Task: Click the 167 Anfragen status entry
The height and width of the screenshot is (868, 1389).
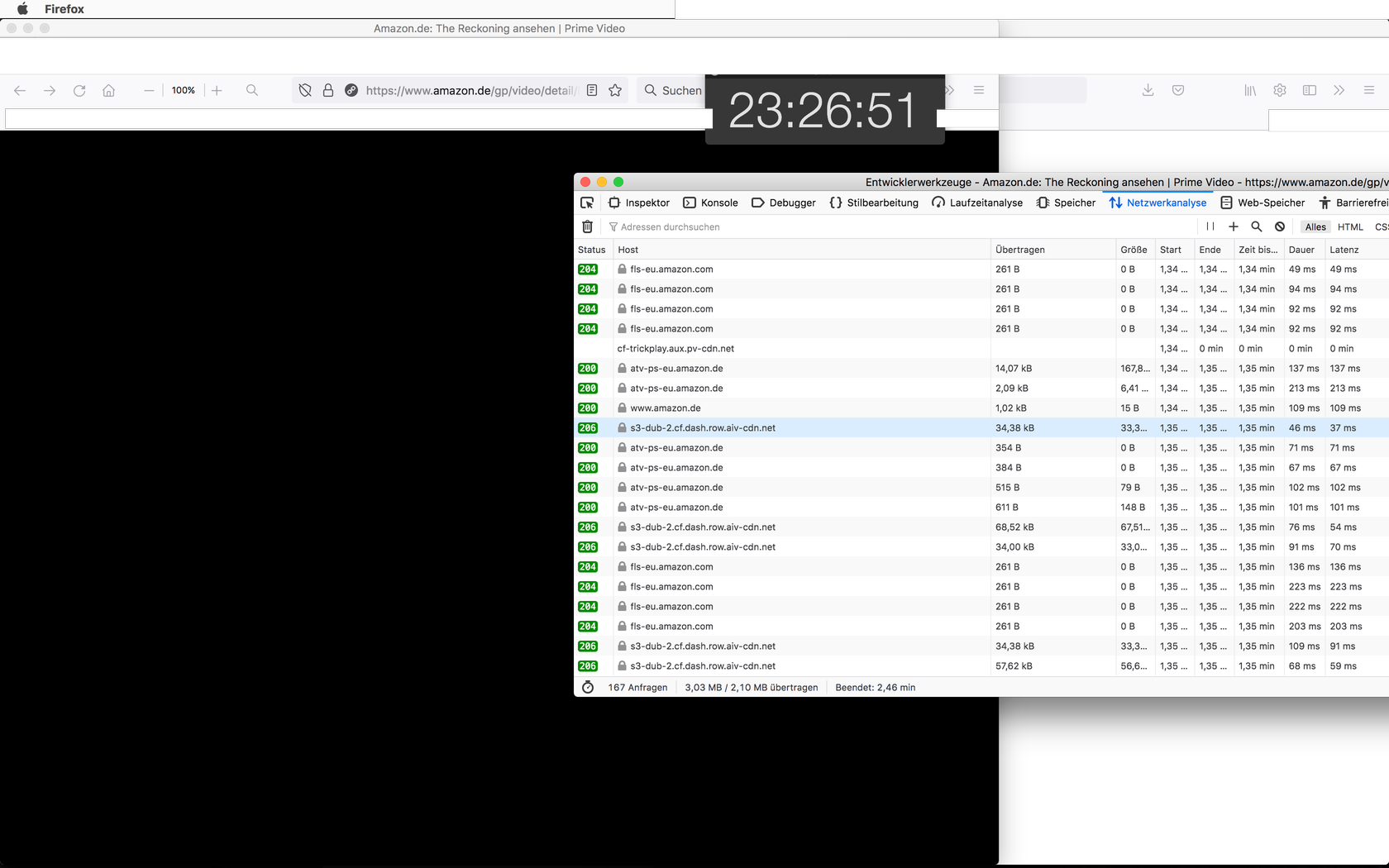Action: click(x=637, y=687)
